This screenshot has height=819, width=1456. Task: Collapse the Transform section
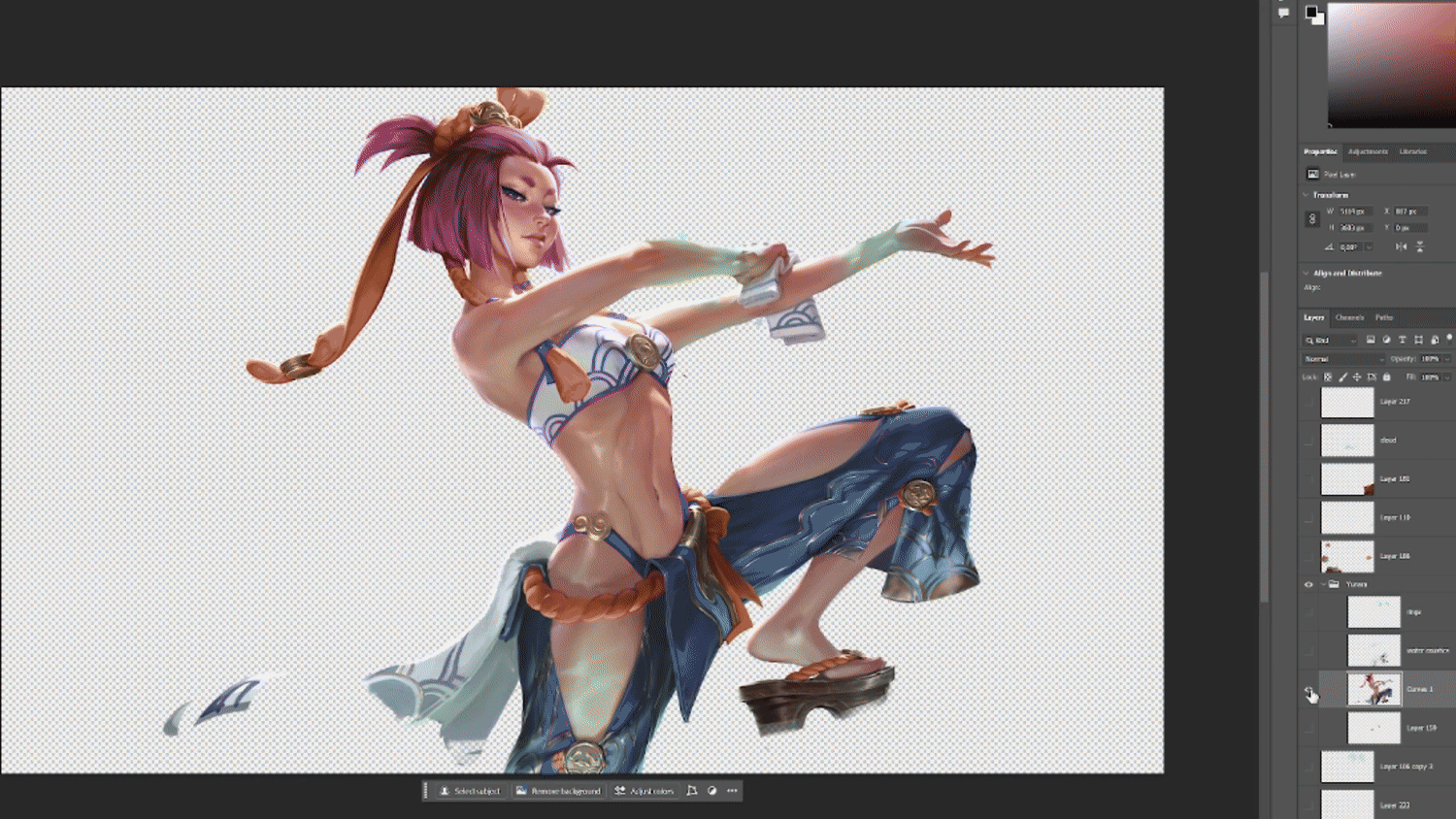pos(1307,195)
